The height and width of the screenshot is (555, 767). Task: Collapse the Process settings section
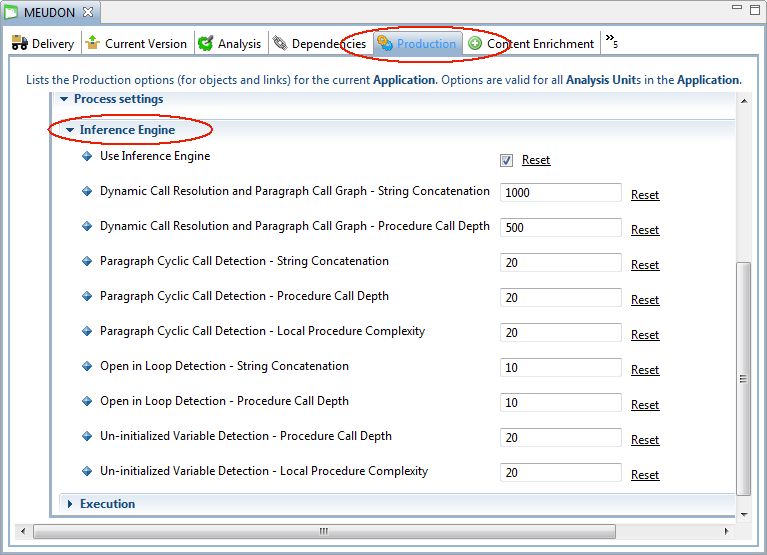[65, 99]
